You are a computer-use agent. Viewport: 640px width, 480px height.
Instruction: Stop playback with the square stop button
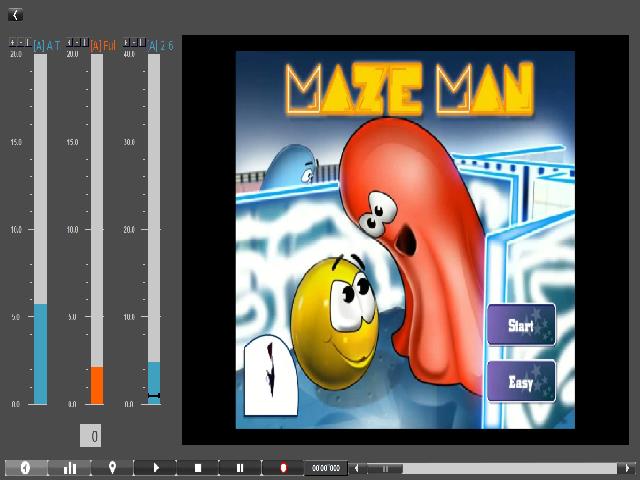pos(198,467)
